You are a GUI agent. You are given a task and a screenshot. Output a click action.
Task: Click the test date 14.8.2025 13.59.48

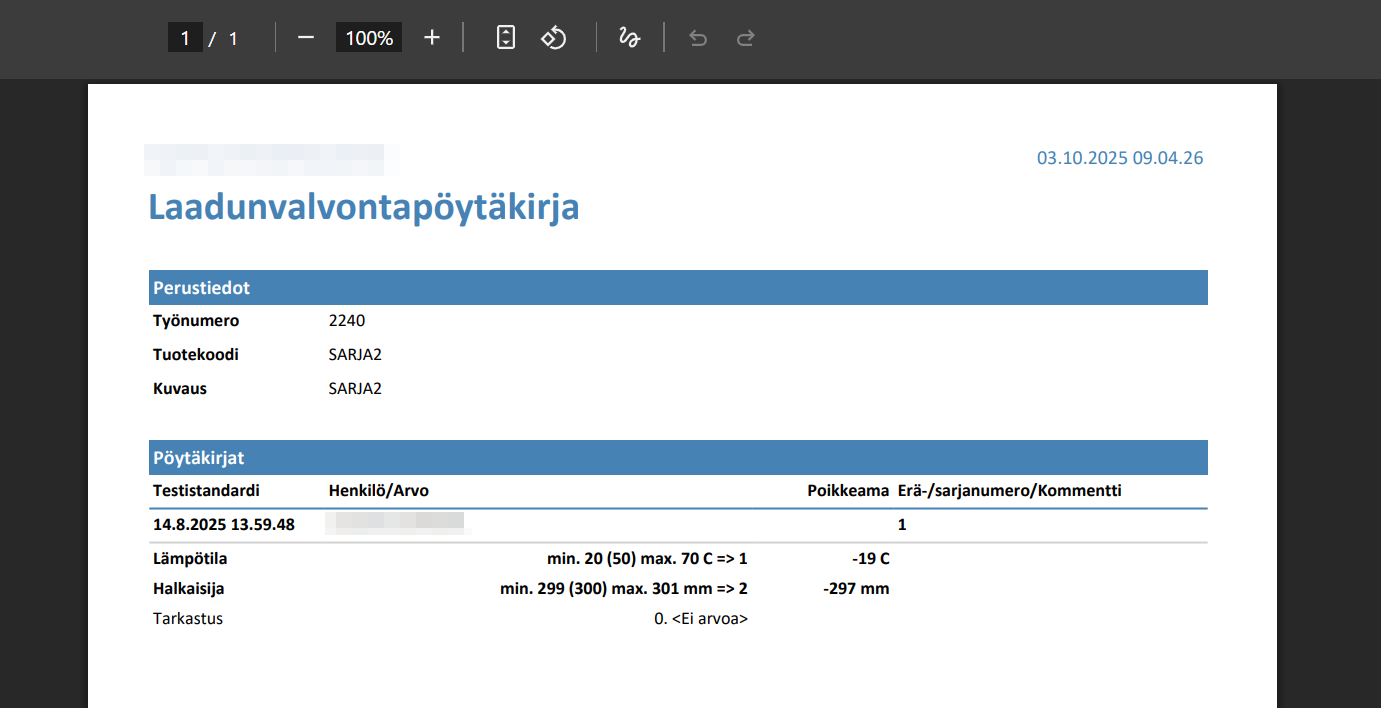pyautogui.click(x=224, y=525)
